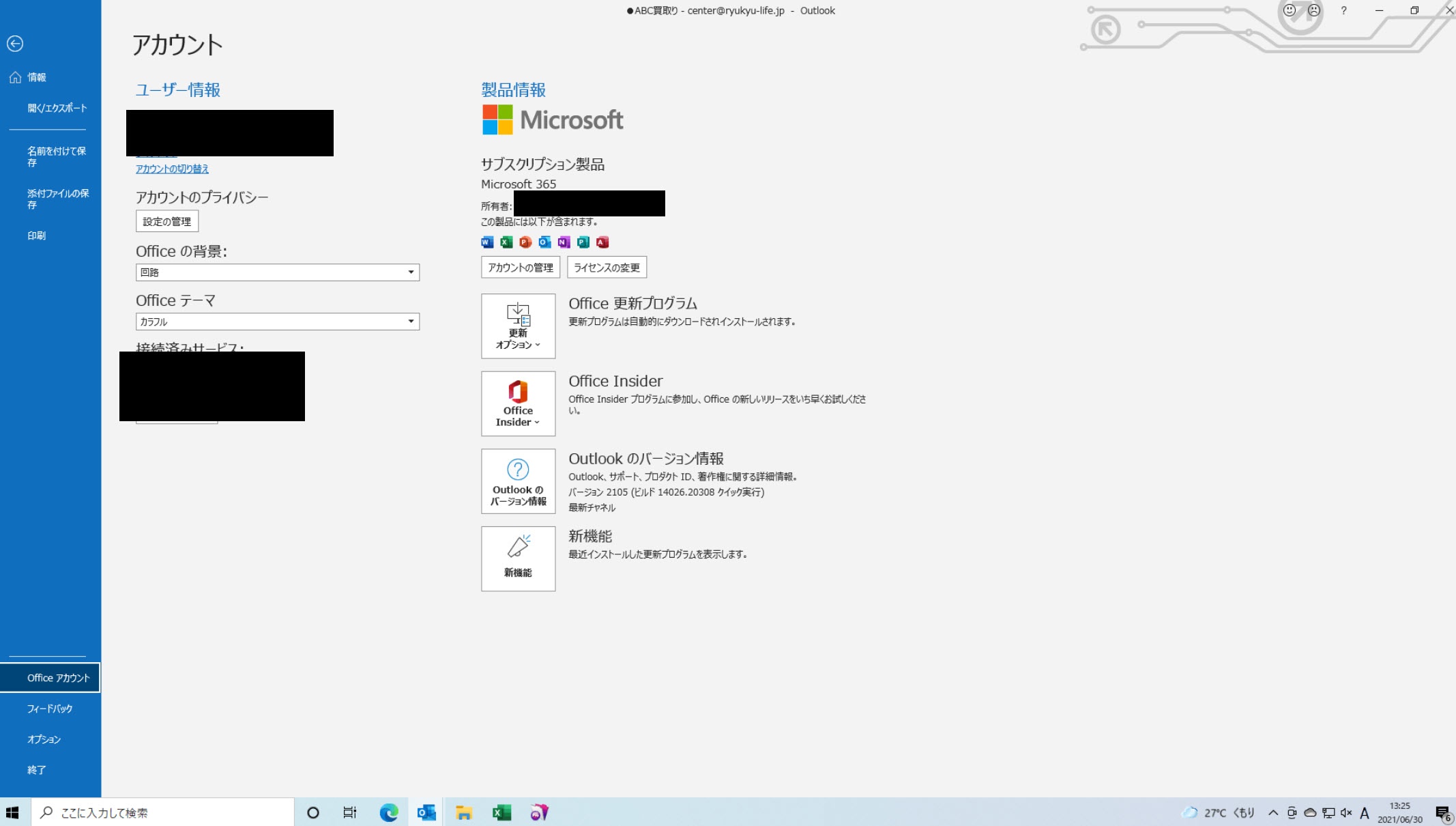Open Excel from the taskbar
Viewport: 1456px width, 826px height.
[x=501, y=812]
